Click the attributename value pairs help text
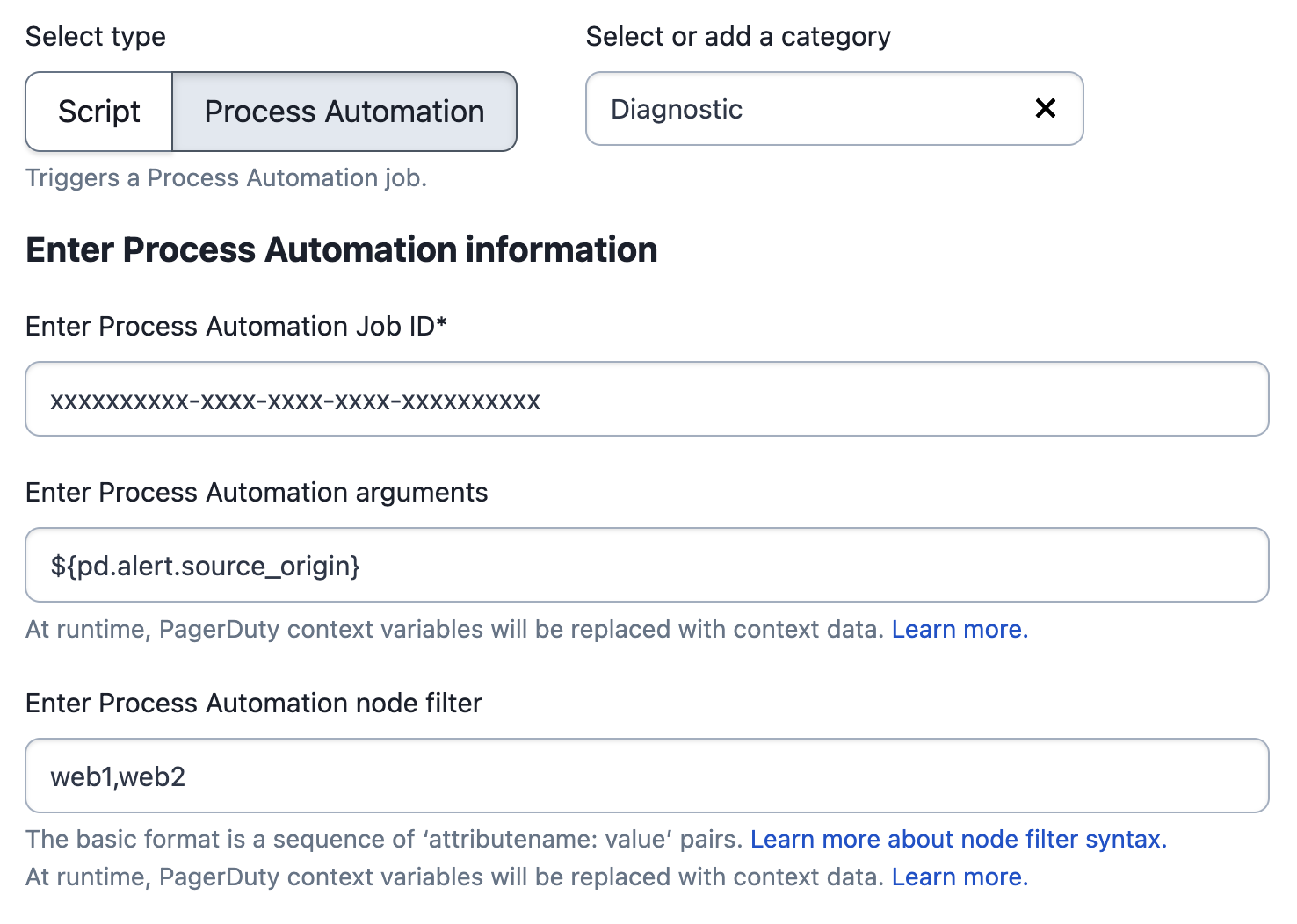The height and width of the screenshot is (924, 1297). point(385,840)
